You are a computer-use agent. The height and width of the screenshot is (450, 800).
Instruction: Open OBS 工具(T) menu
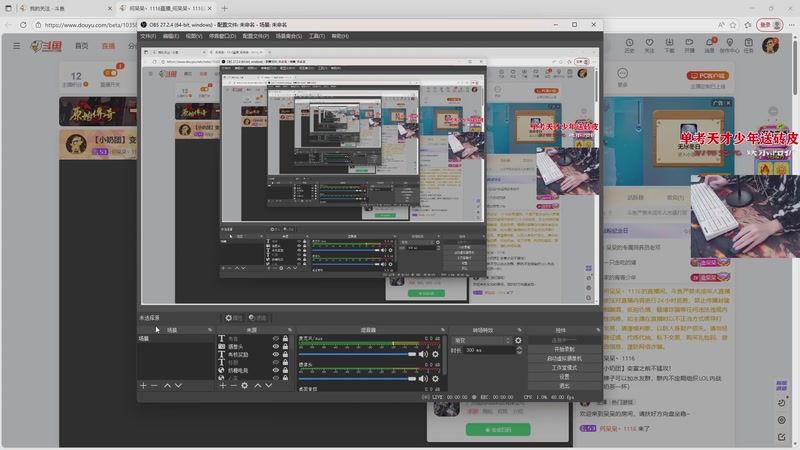coord(317,36)
